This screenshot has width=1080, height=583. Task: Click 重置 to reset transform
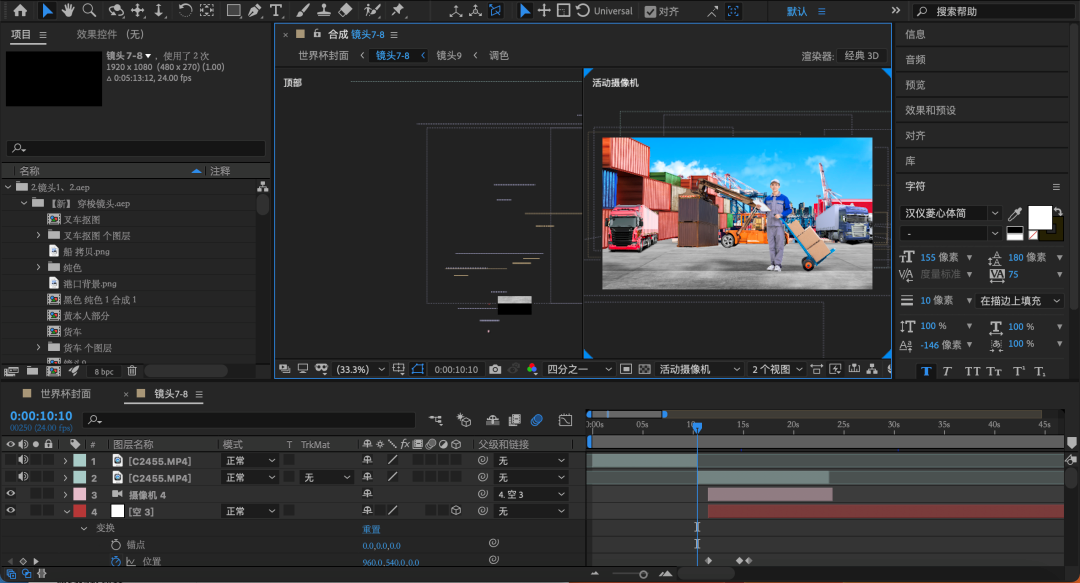[371, 528]
